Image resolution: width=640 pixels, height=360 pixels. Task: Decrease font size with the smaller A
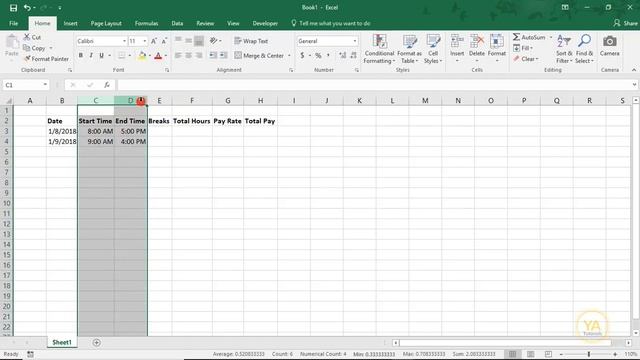pyautogui.click(x=164, y=41)
